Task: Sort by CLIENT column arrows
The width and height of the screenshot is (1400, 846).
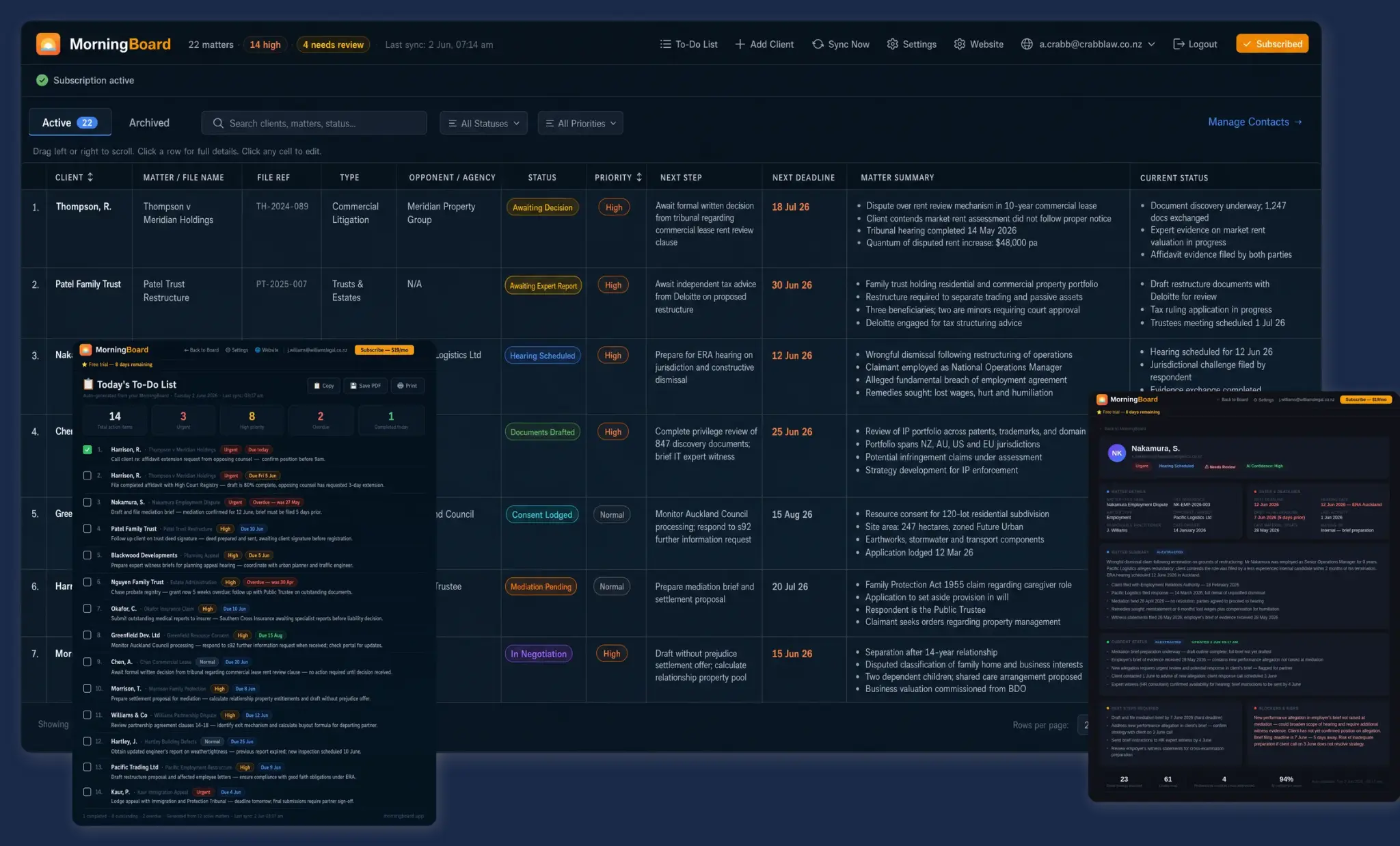Action: (x=90, y=177)
